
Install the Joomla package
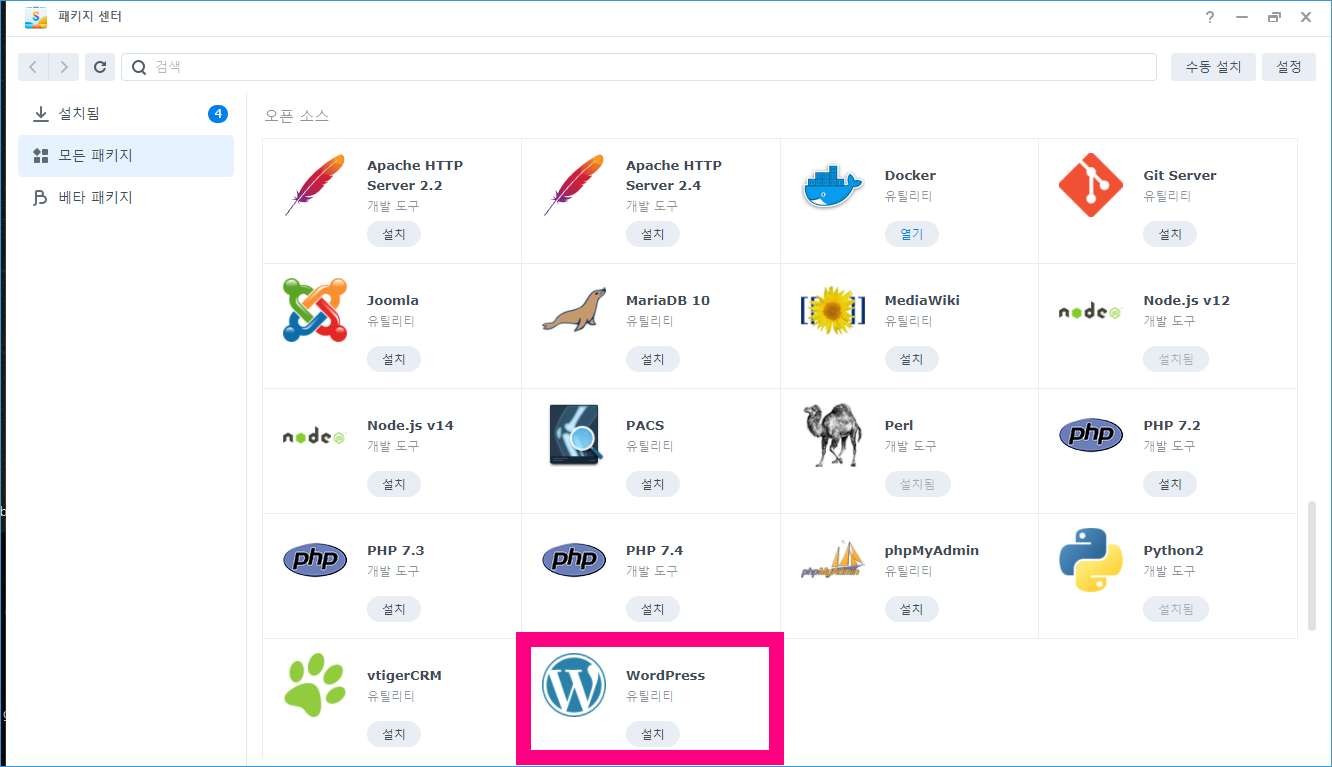[394, 359]
